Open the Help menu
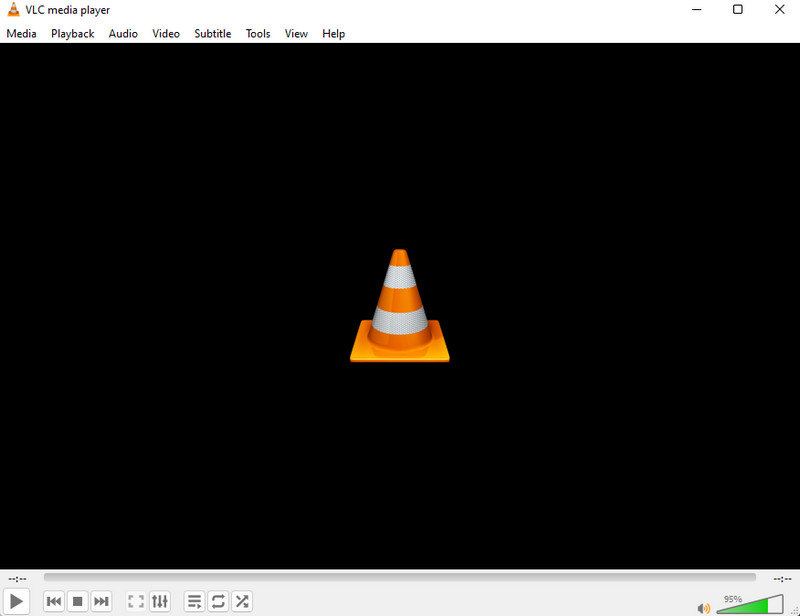 pos(333,33)
